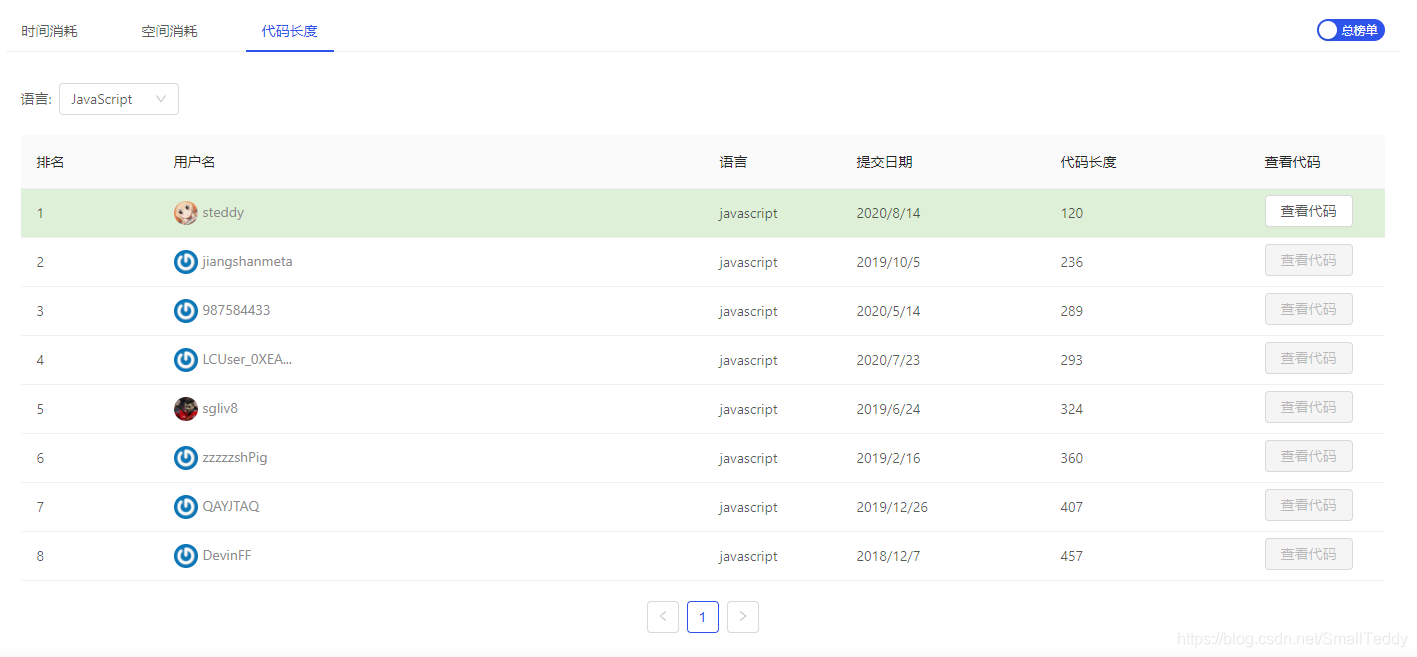Screen dimensions: 1417x657
Task: Click username QAYJTAQ
Action: [231, 507]
